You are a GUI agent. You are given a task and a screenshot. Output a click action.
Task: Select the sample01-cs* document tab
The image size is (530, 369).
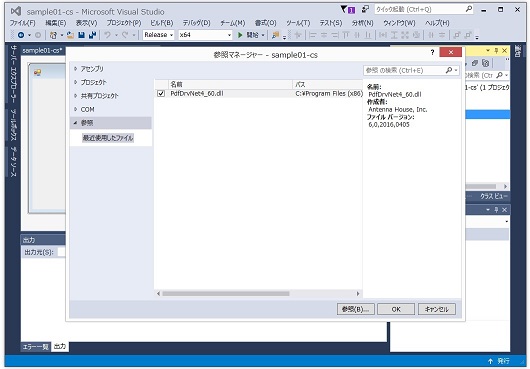42,50
